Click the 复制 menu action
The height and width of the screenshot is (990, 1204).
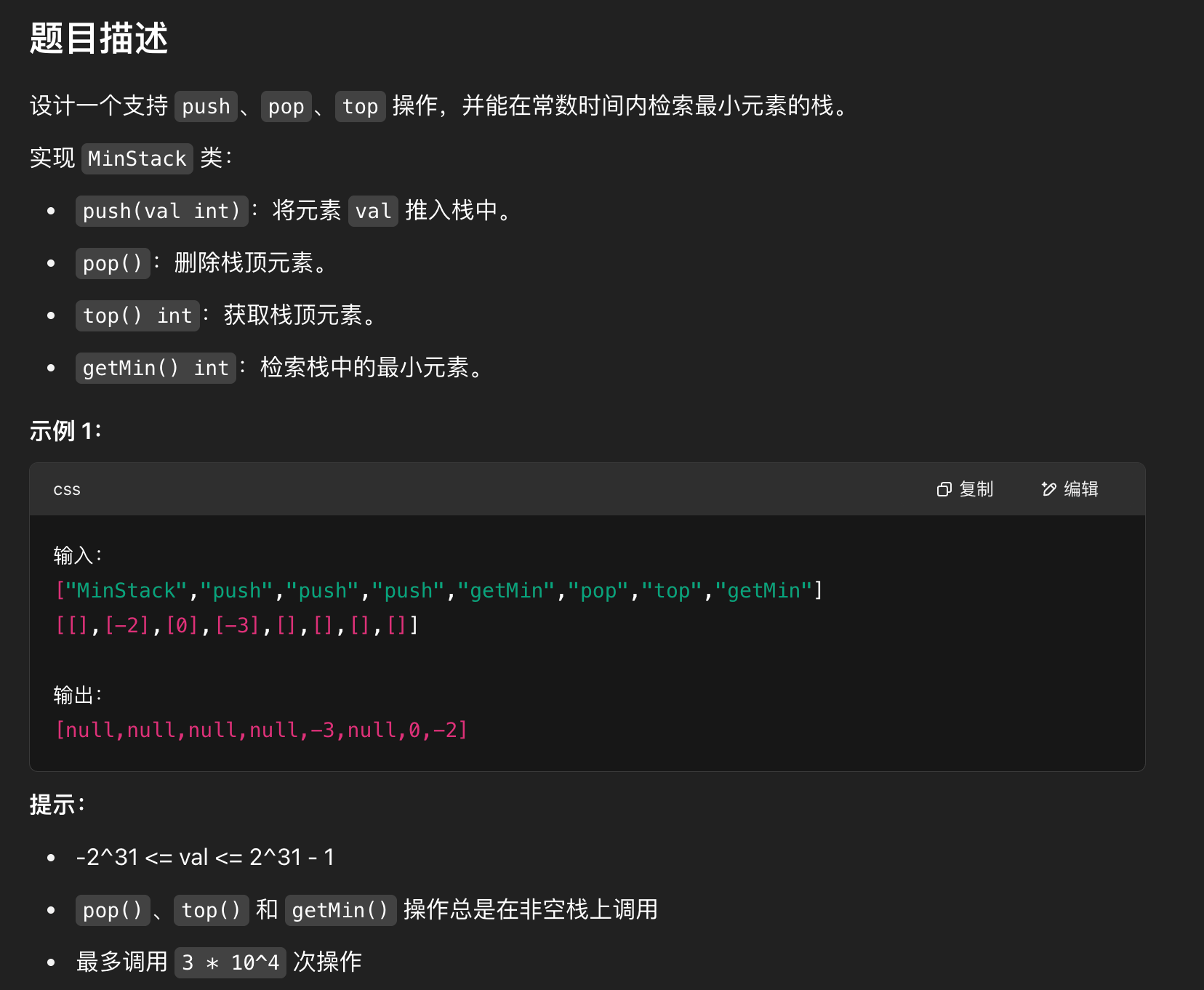click(x=978, y=489)
